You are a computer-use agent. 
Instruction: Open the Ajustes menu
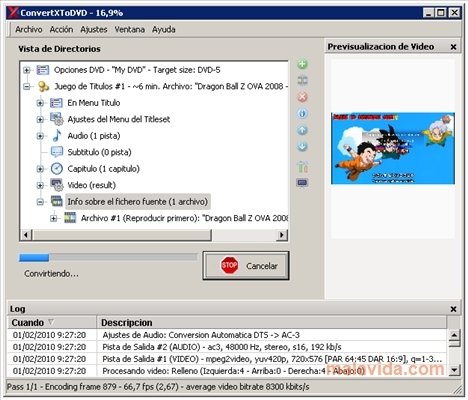pos(94,29)
